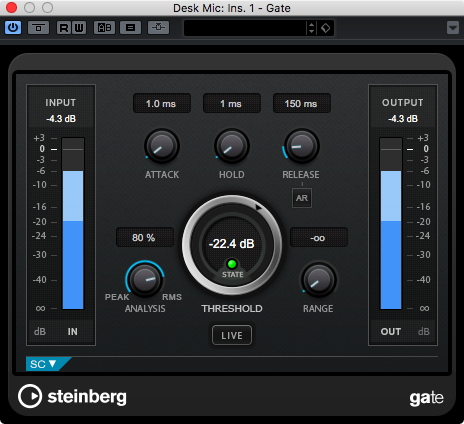Open the preset name selector field

[245, 28]
